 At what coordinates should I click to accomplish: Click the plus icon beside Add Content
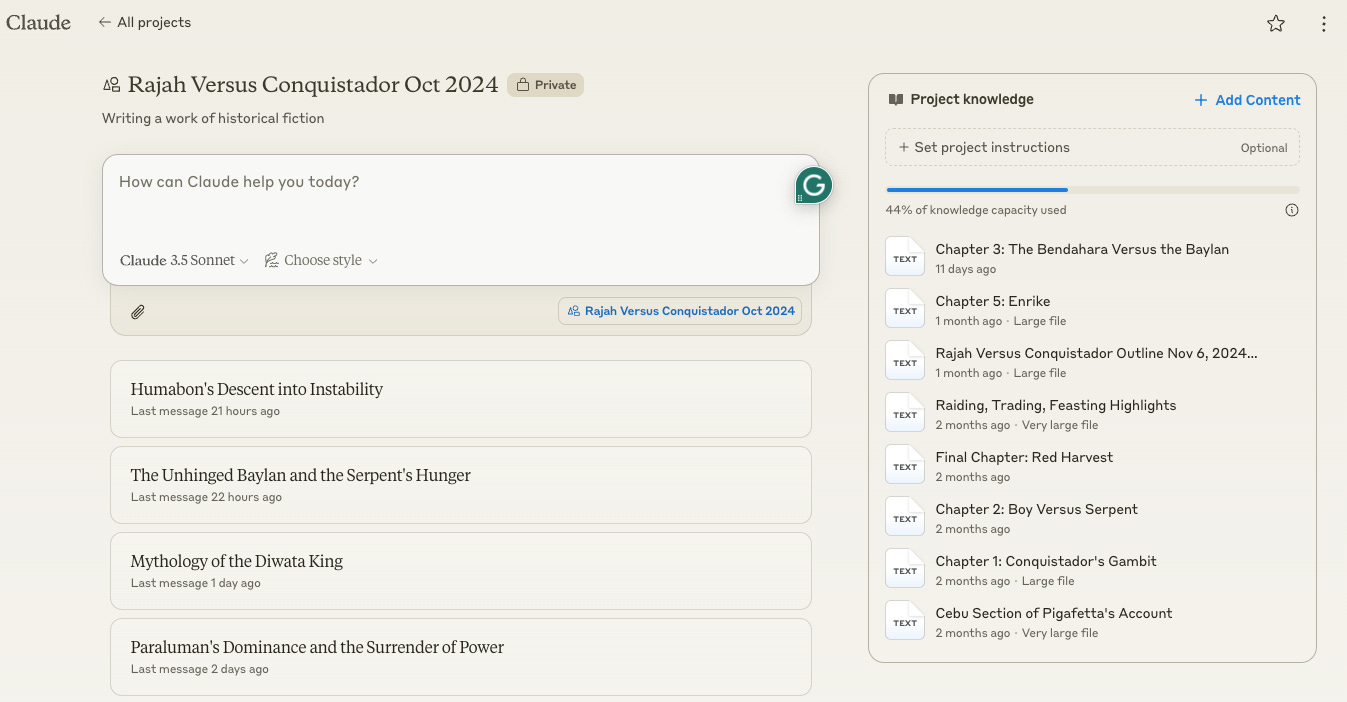point(1201,100)
